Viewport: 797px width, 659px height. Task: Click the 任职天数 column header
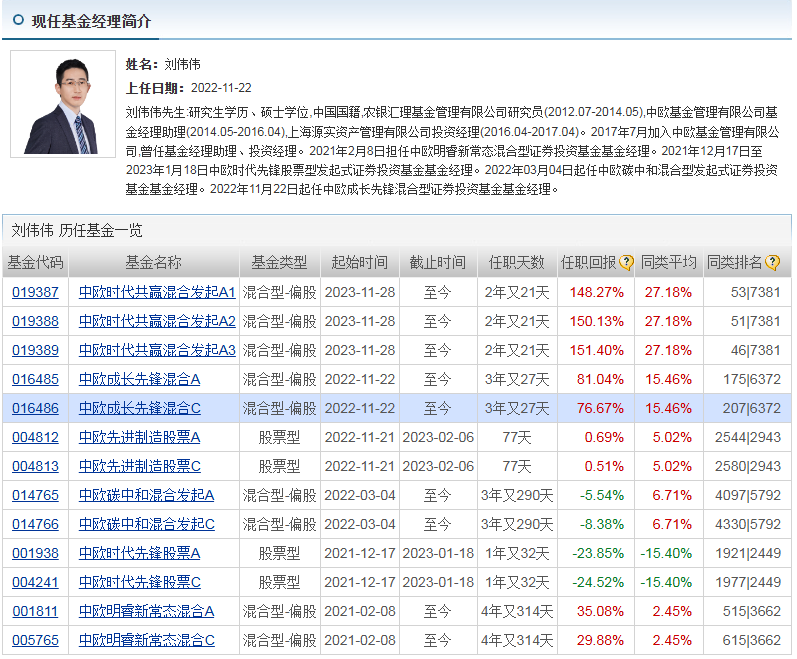pyautogui.click(x=516, y=263)
